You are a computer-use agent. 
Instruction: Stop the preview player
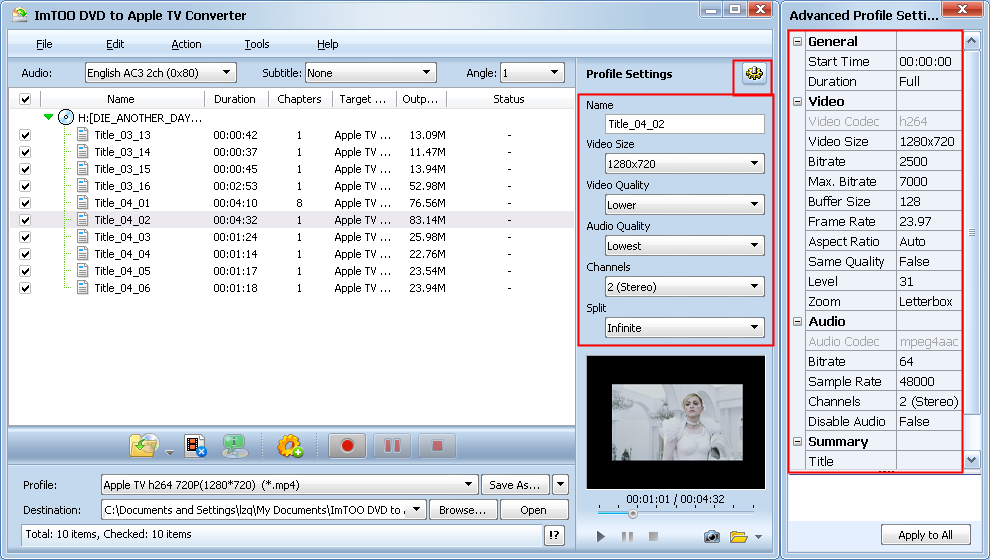point(653,536)
